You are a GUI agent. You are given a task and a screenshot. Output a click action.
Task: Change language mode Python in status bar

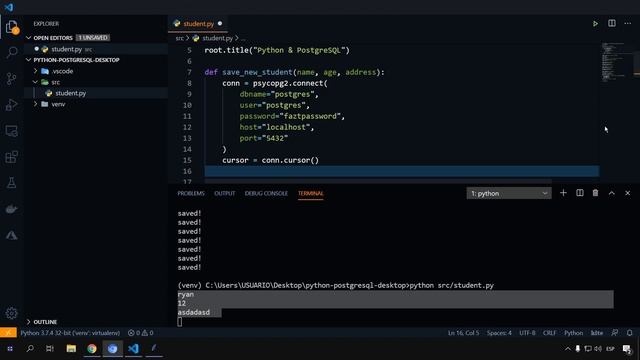pos(573,333)
